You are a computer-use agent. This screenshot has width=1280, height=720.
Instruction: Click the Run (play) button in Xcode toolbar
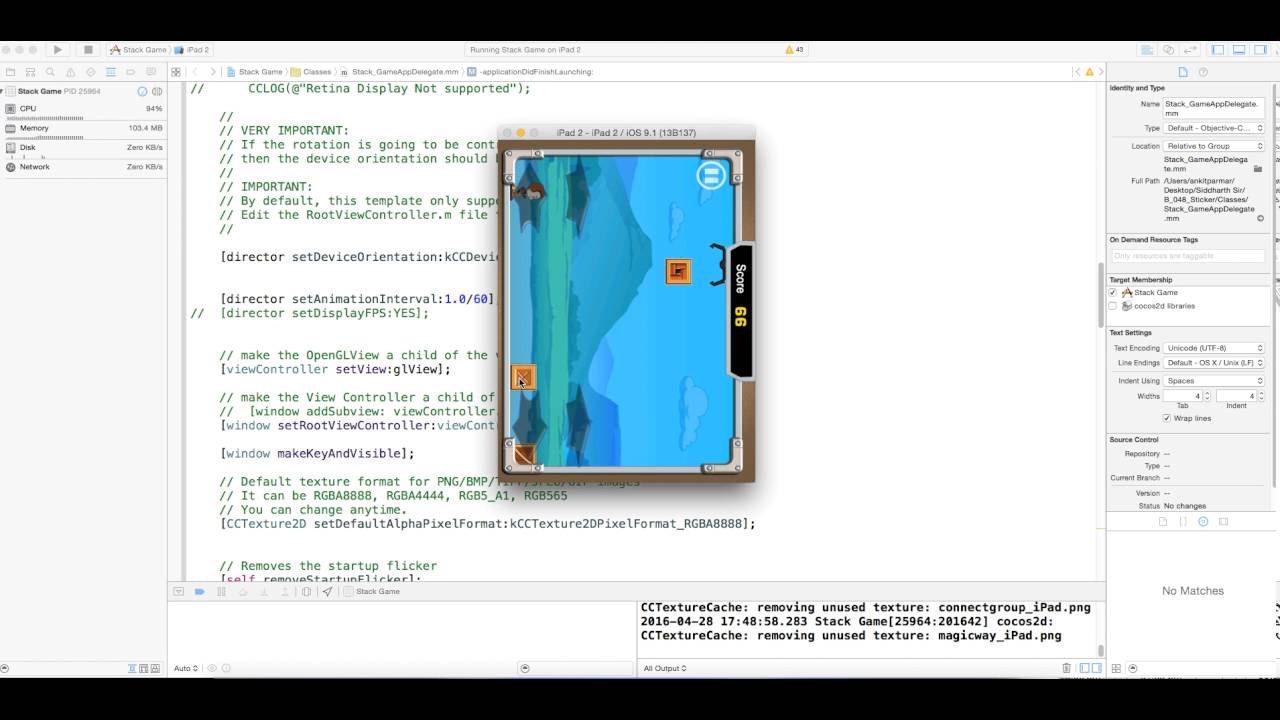click(57, 50)
